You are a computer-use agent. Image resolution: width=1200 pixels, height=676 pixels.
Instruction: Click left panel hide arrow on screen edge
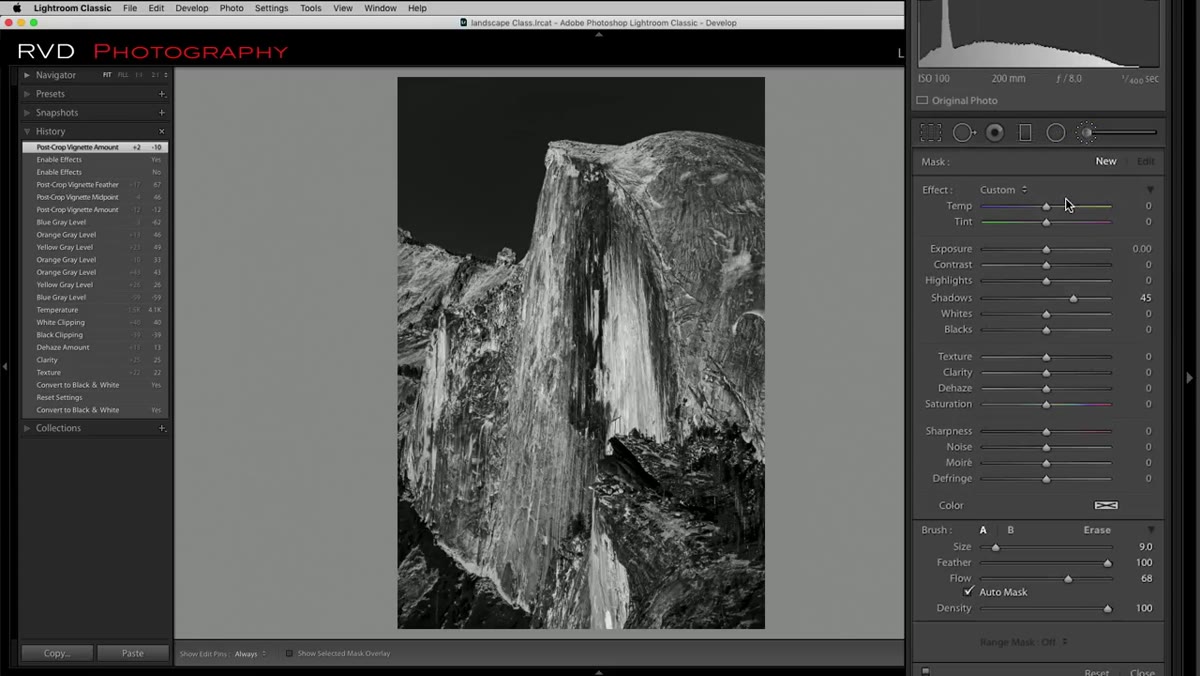(x=5, y=367)
